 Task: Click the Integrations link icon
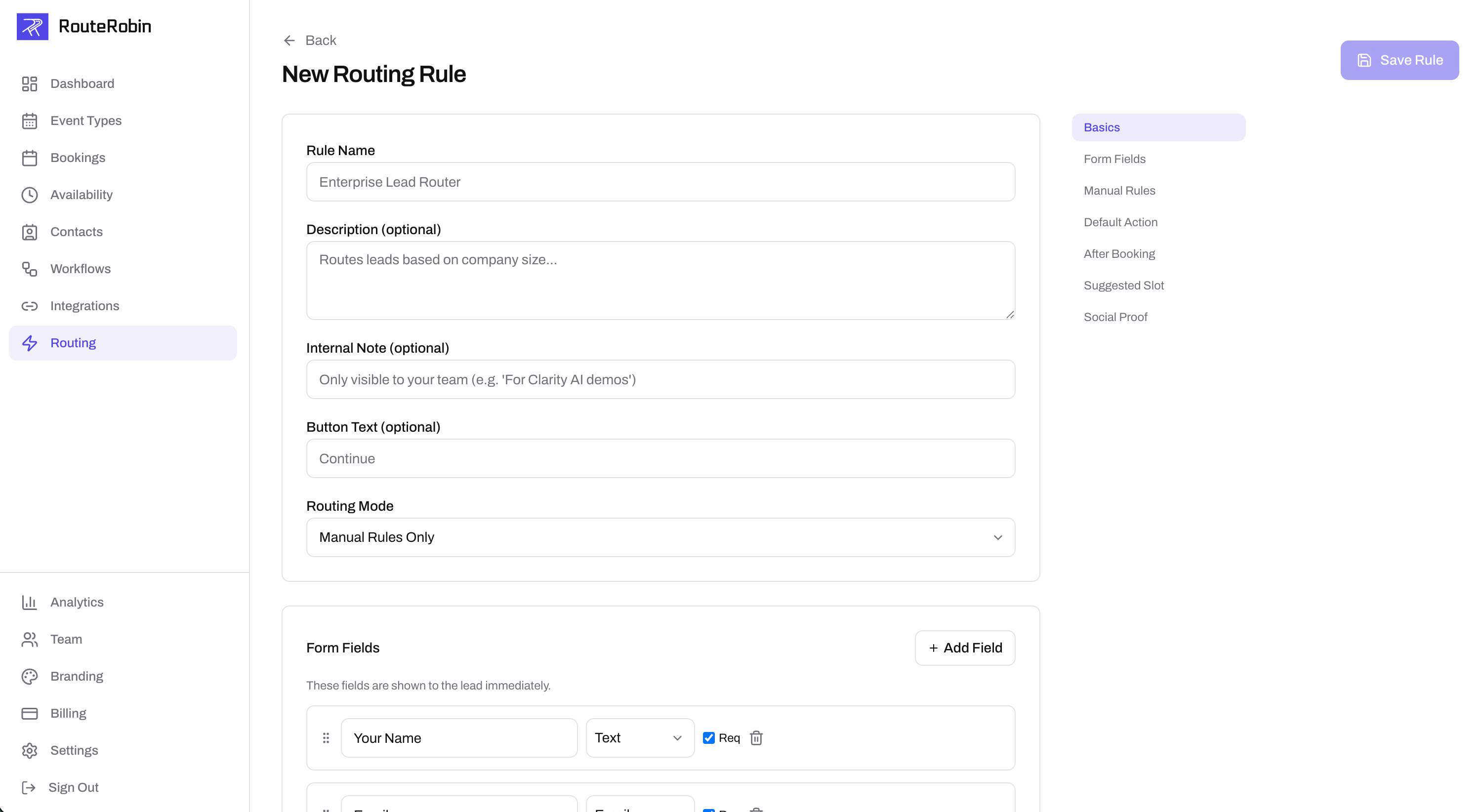pyautogui.click(x=30, y=305)
